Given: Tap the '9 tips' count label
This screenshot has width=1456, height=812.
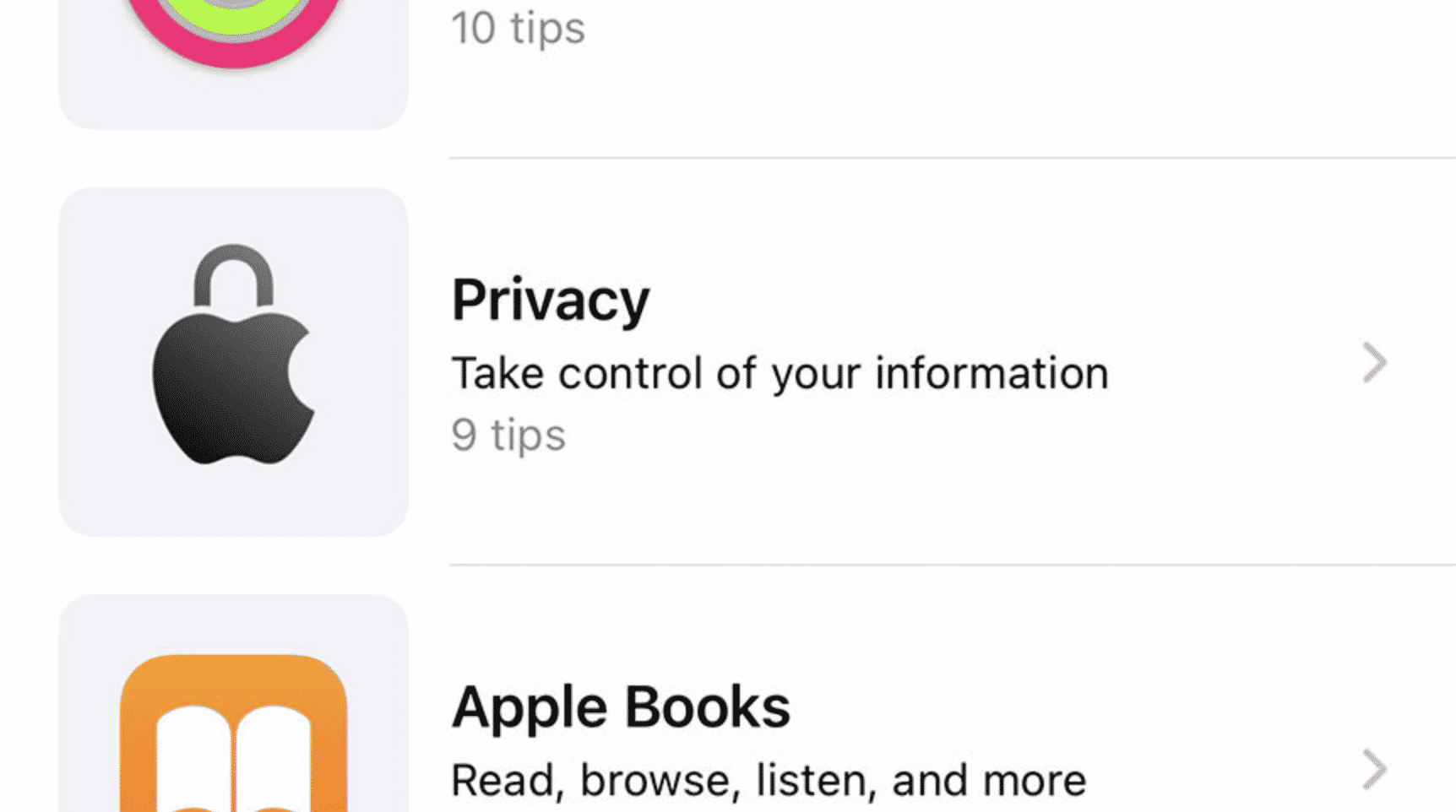Looking at the screenshot, I should tap(508, 436).
